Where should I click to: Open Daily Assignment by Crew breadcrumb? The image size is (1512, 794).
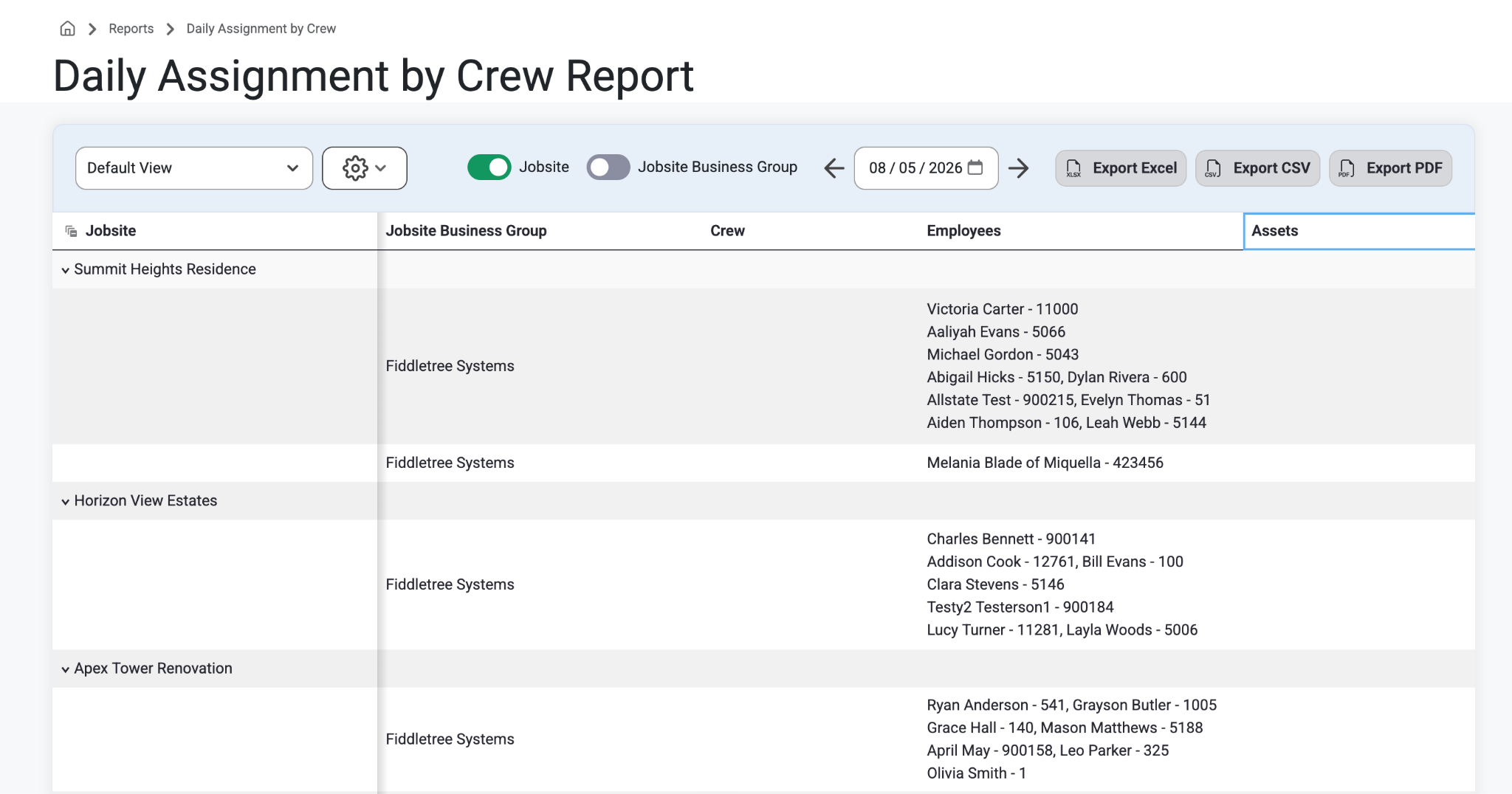coord(261,29)
